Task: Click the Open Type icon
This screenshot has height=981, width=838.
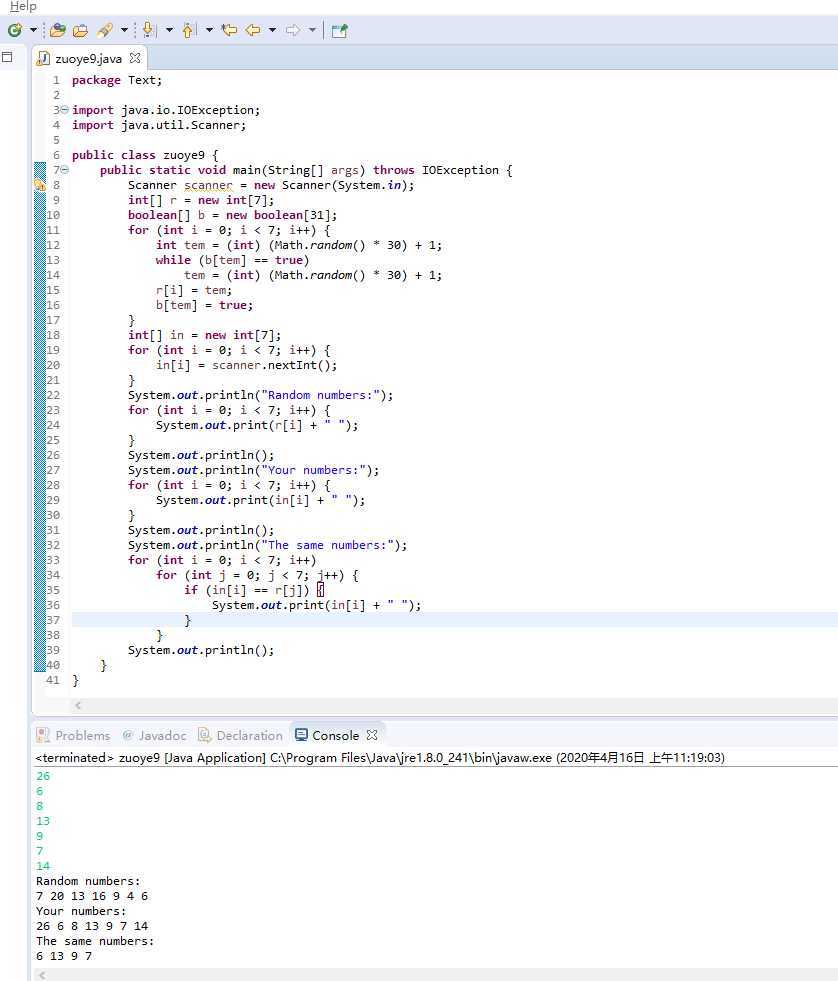Action: (58, 29)
